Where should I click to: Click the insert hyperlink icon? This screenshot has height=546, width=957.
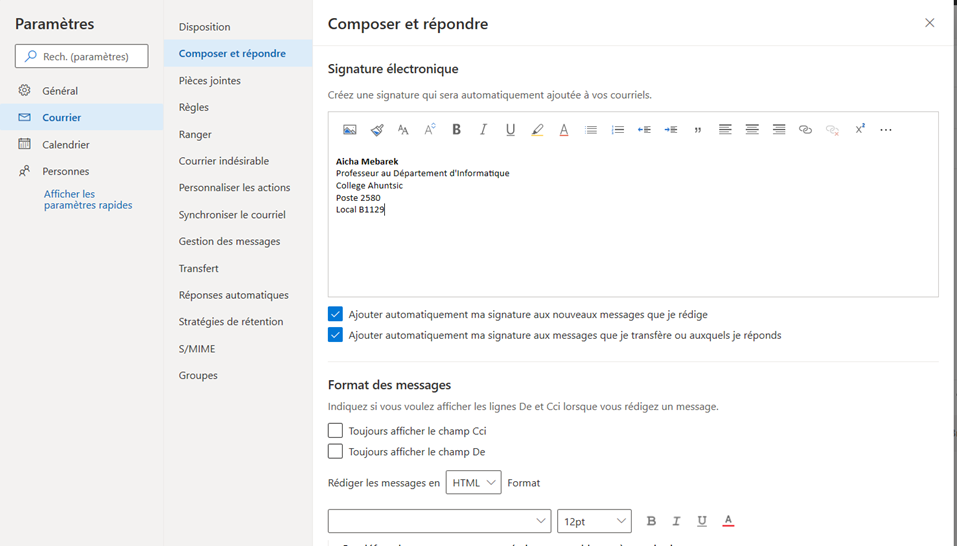pos(805,130)
